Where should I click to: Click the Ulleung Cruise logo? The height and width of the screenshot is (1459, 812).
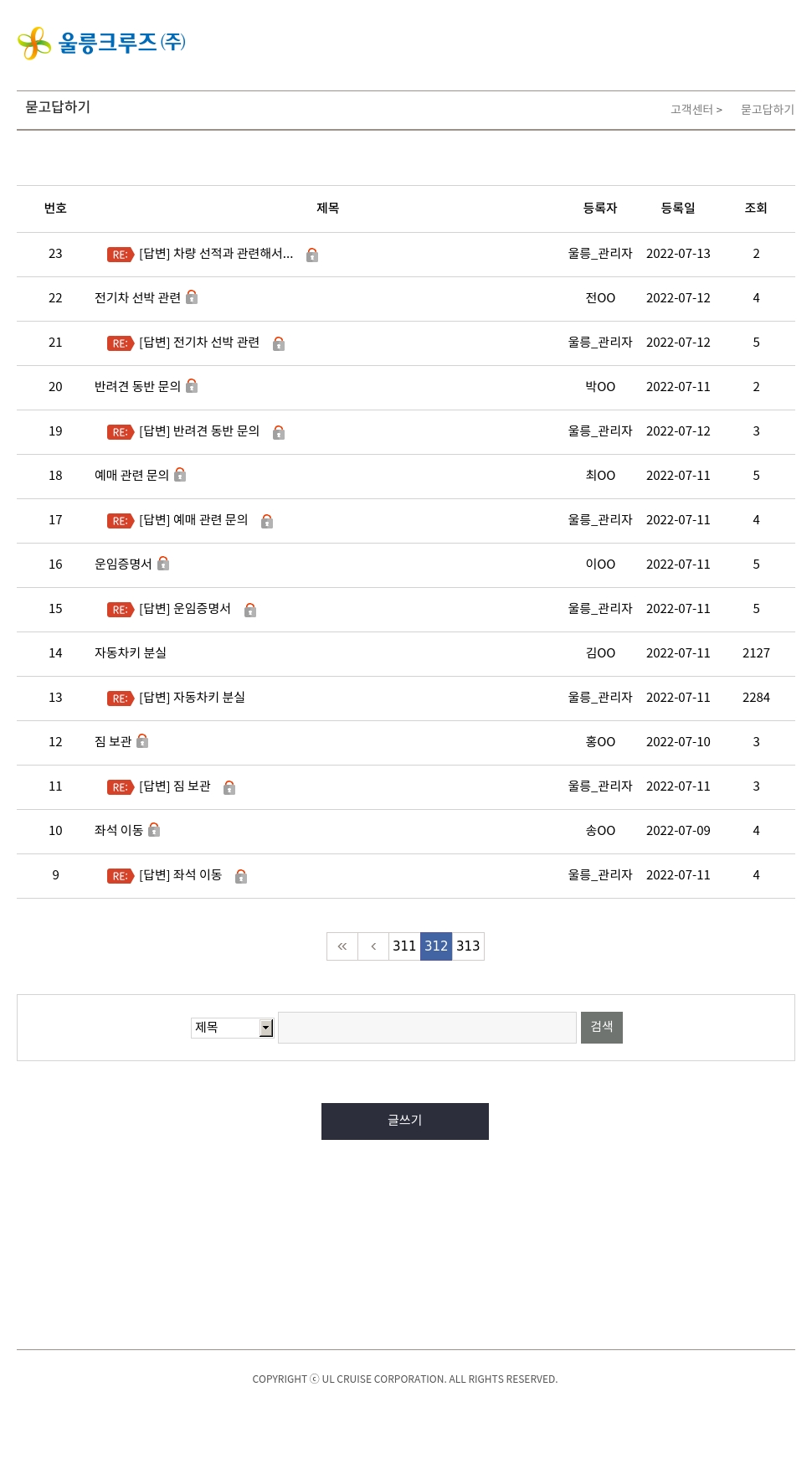click(101, 43)
